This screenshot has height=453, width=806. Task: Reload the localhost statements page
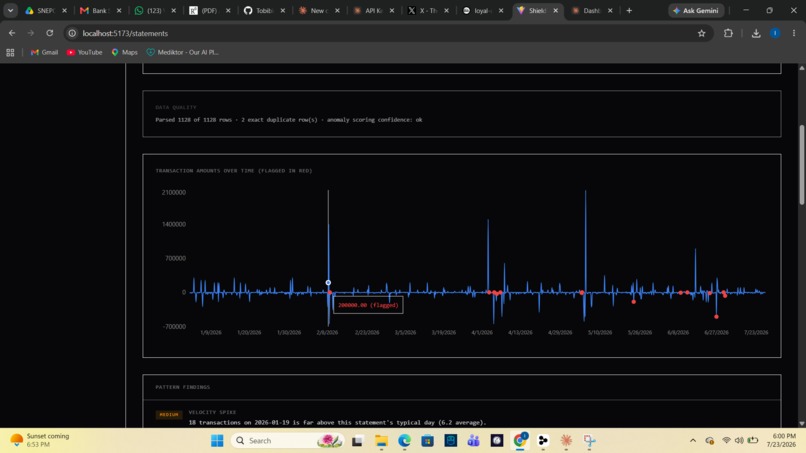tap(49, 33)
